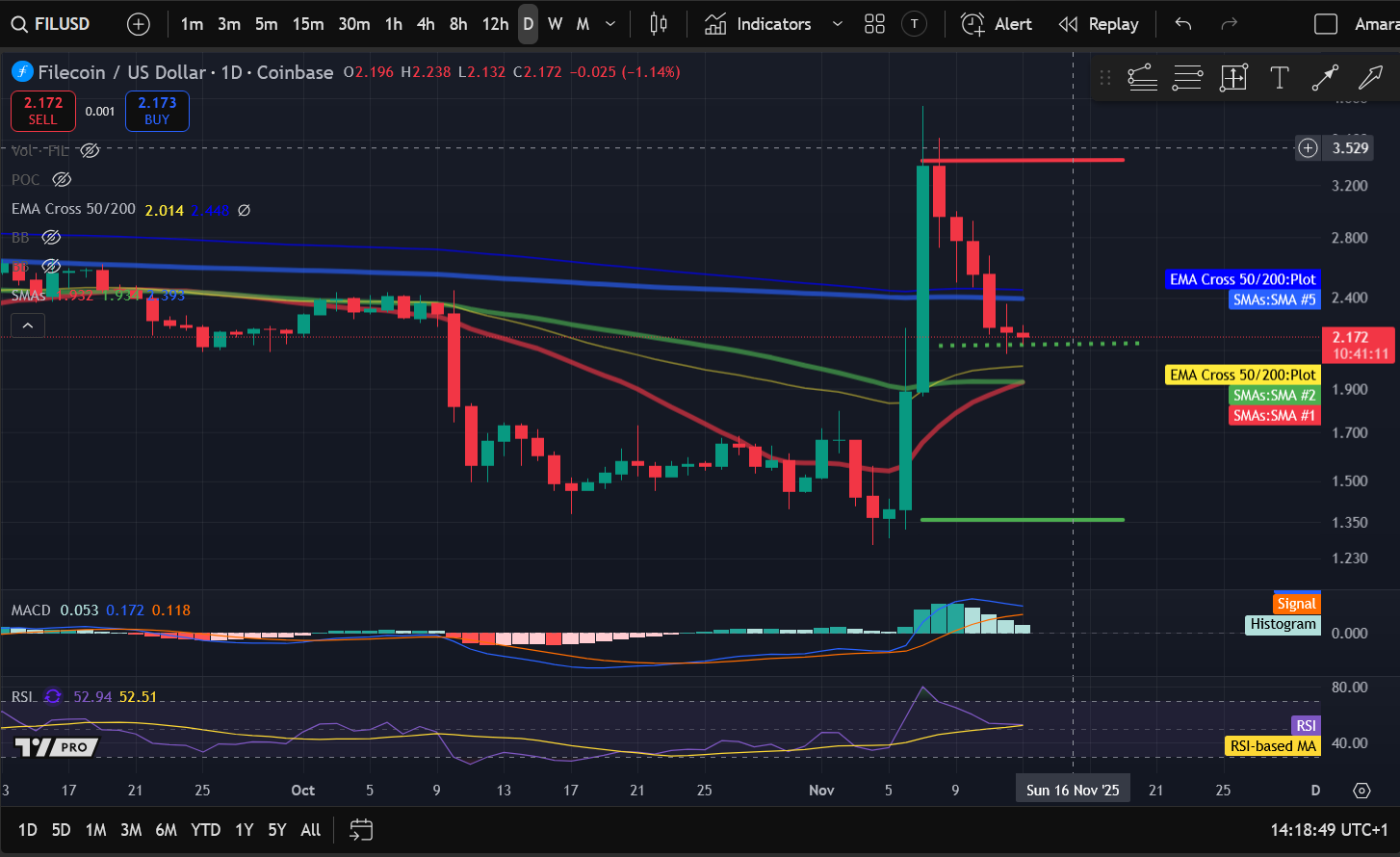1400x857 pixels.
Task: Show the BB indicator directly below EMA Cross
Action: coord(51,237)
